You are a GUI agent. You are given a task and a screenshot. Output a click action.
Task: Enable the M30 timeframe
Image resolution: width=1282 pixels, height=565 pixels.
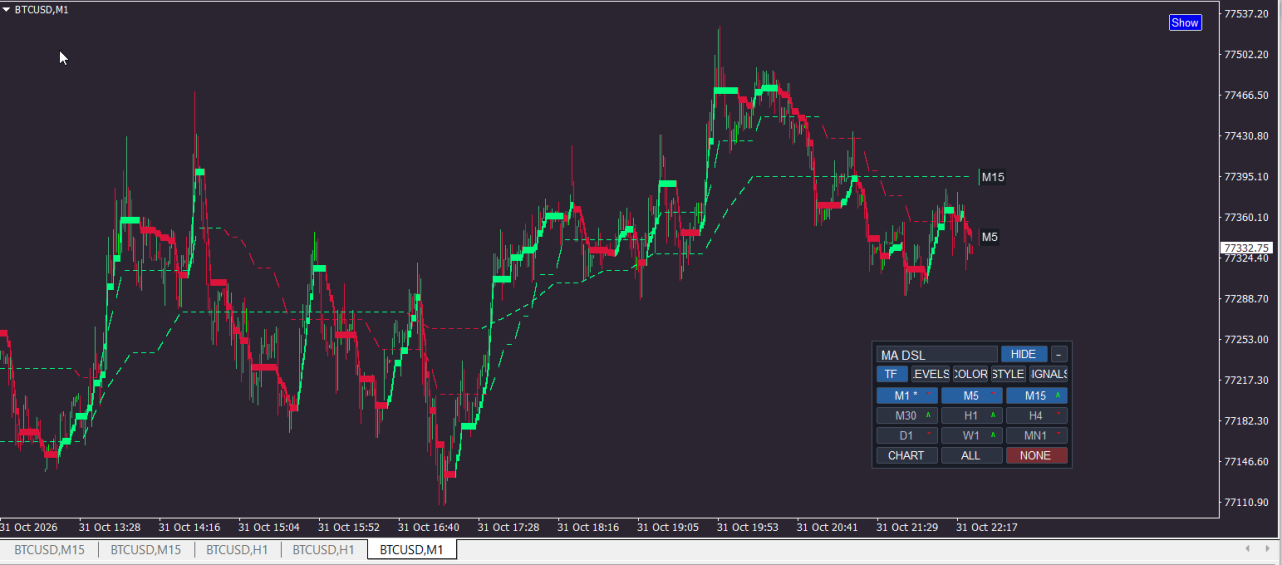tap(907, 415)
